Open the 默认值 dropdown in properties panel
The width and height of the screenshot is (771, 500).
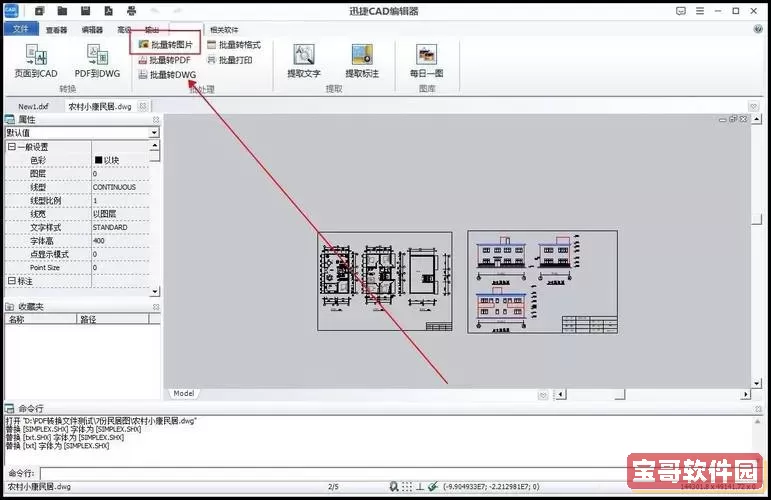pyautogui.click(x=154, y=133)
